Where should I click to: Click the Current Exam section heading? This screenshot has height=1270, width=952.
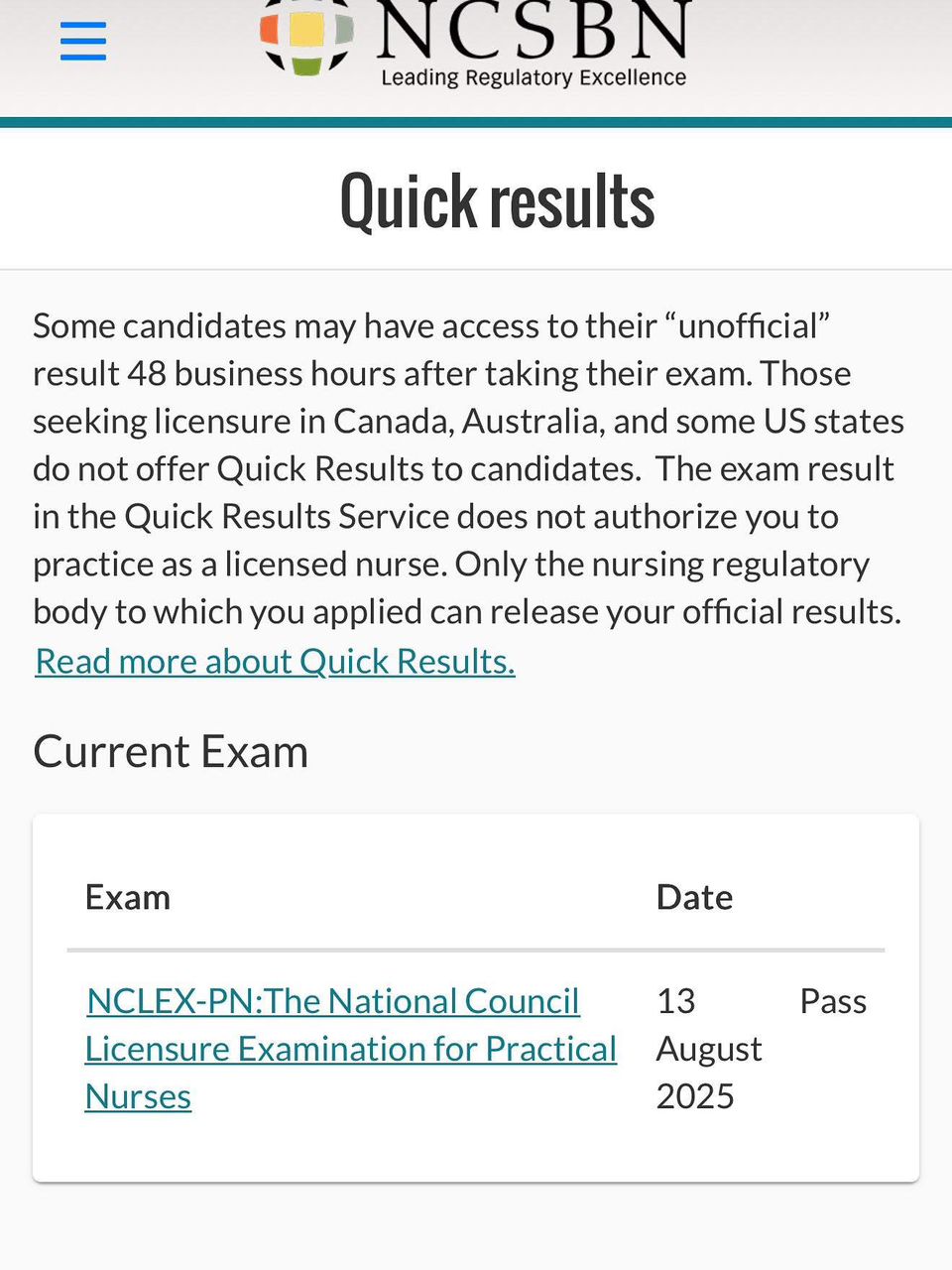point(171,751)
